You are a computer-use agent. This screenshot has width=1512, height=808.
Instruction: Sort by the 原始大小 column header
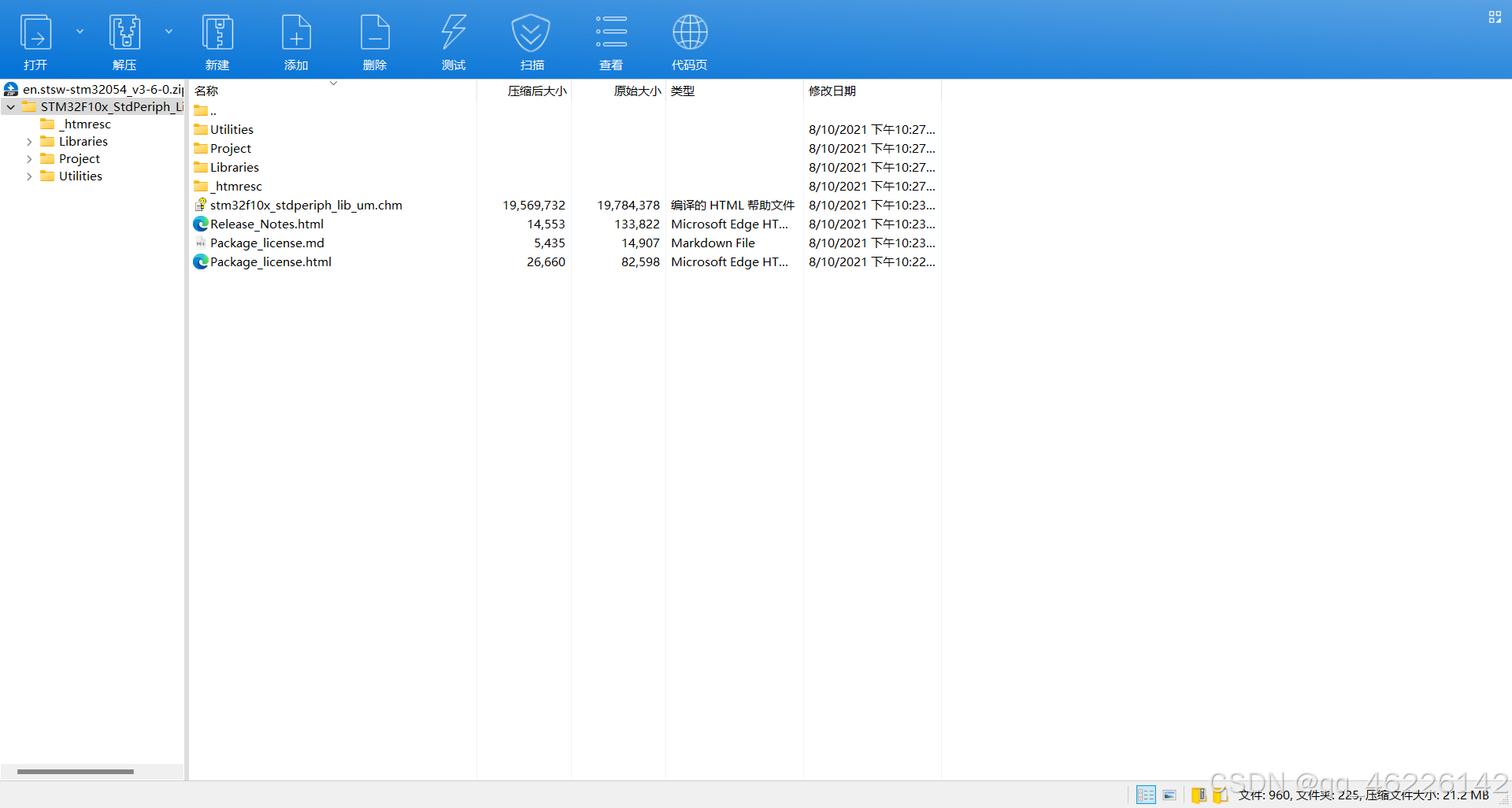[637, 91]
